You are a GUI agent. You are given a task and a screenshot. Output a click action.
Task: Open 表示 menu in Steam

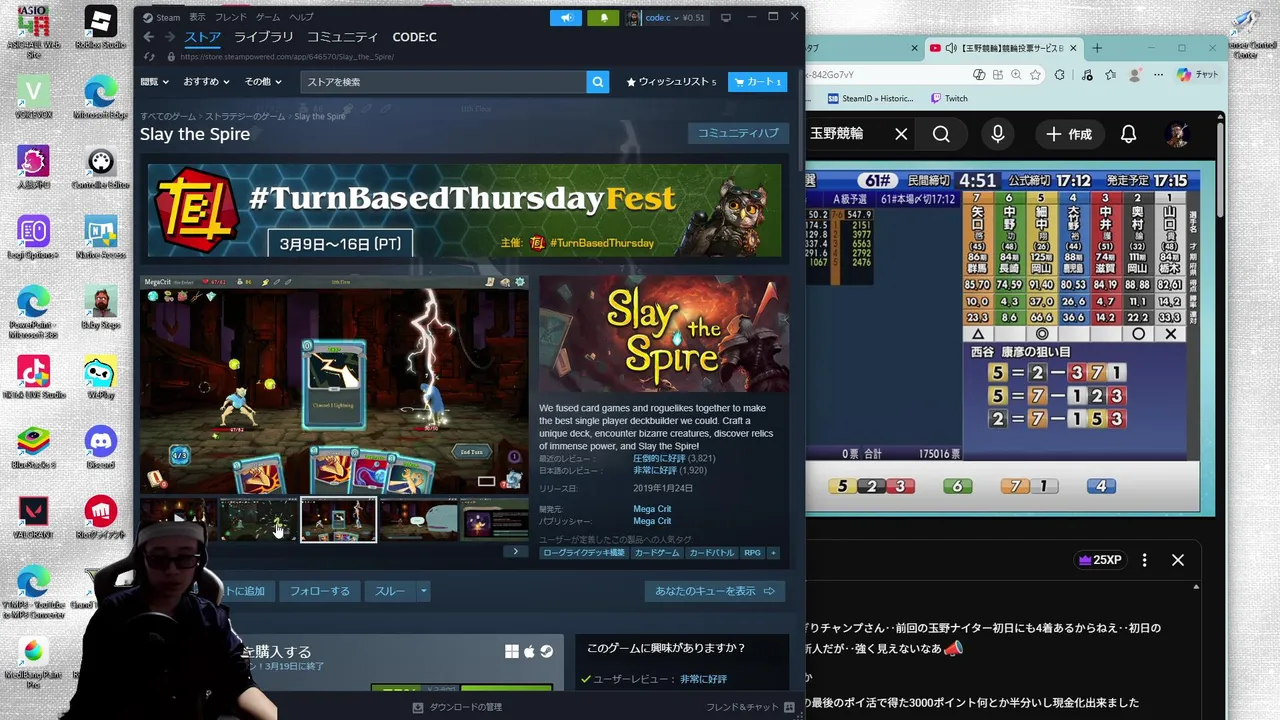[197, 17]
